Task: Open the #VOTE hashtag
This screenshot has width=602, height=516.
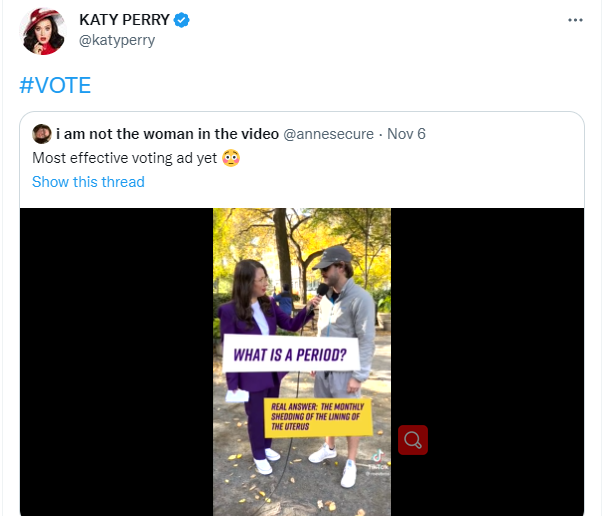Action: coord(55,85)
